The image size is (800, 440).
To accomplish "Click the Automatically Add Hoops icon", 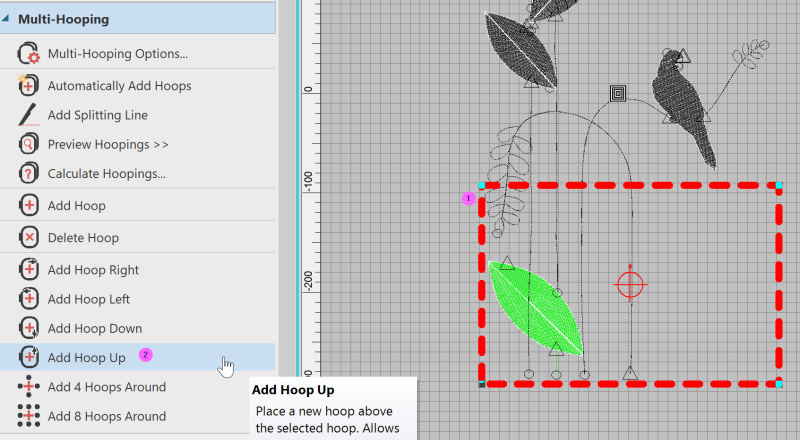I will (x=28, y=85).
